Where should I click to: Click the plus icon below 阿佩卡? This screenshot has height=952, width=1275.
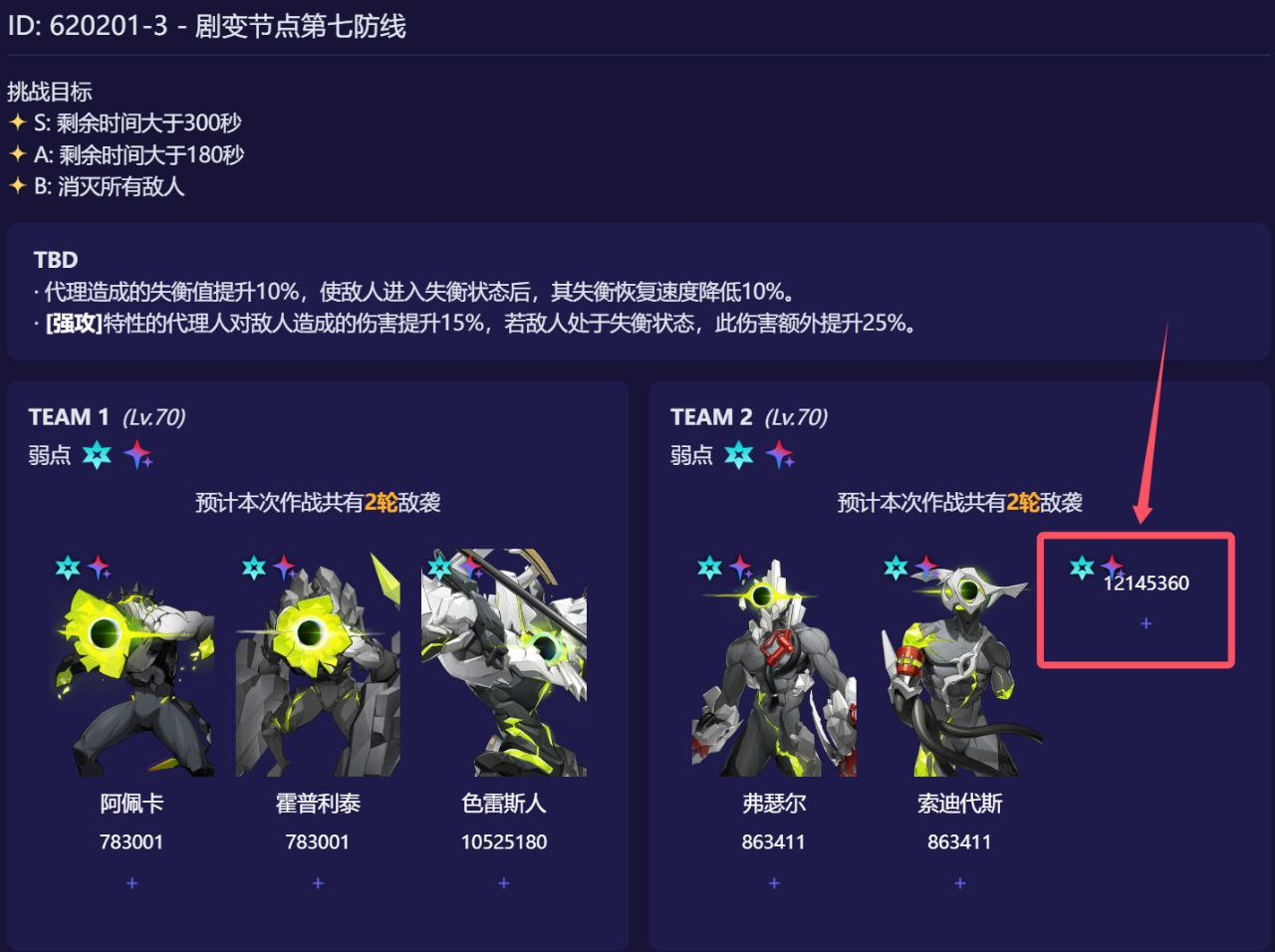point(131,883)
